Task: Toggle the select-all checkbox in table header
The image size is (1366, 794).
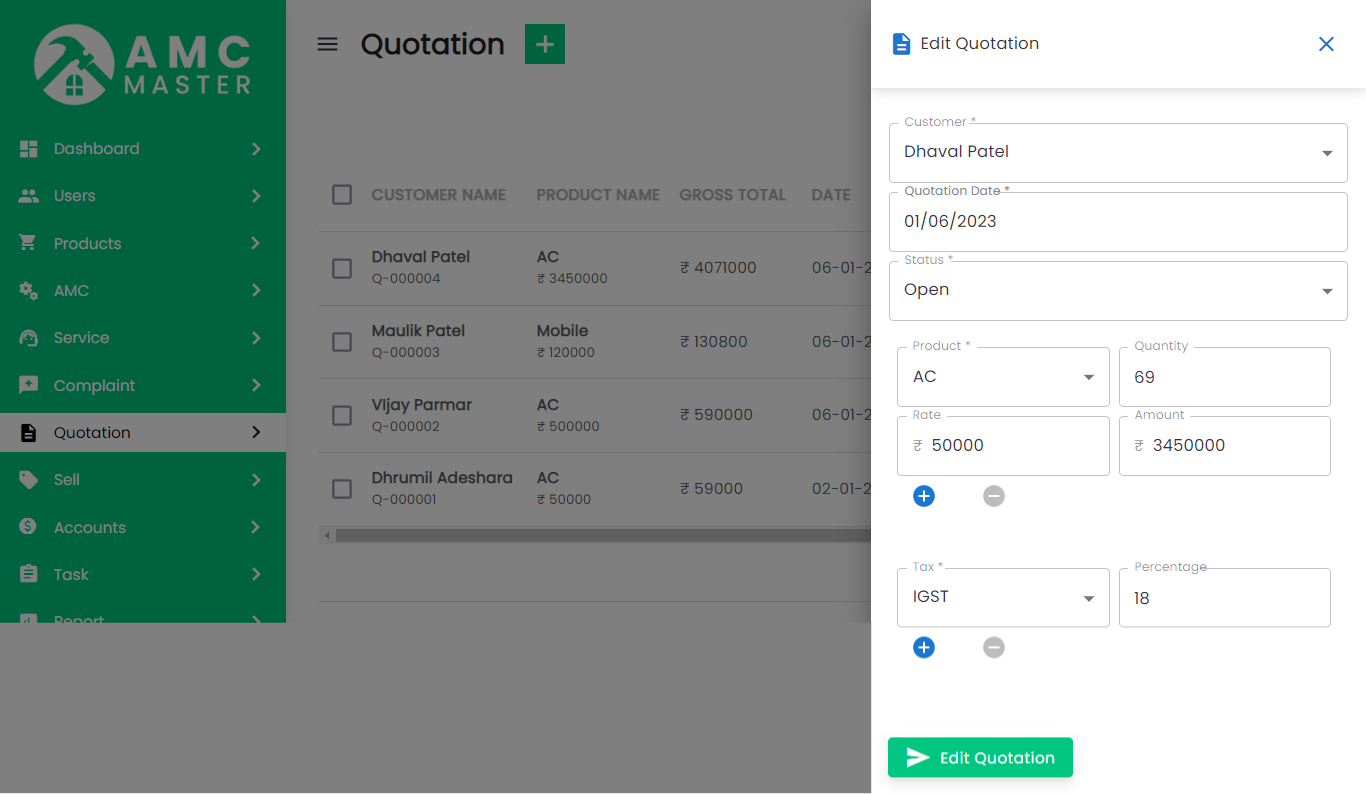Action: click(342, 195)
